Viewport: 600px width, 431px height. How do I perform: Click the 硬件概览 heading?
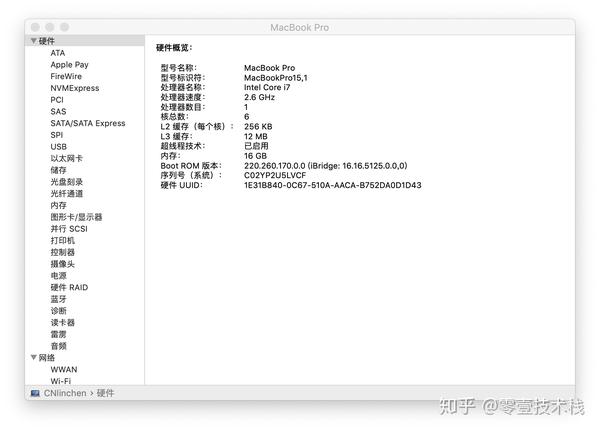(174, 48)
